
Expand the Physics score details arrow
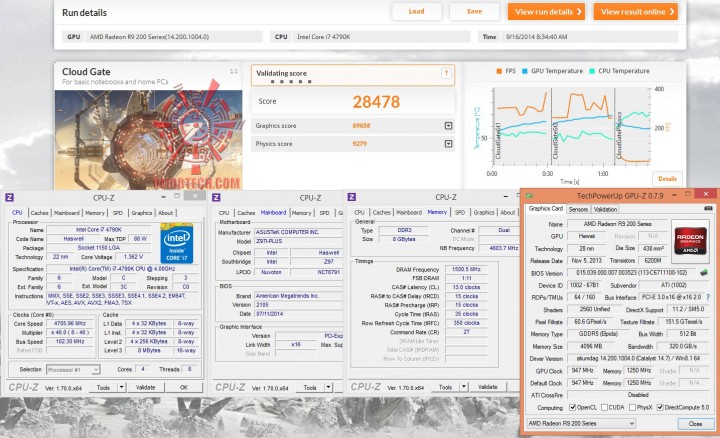[449, 144]
